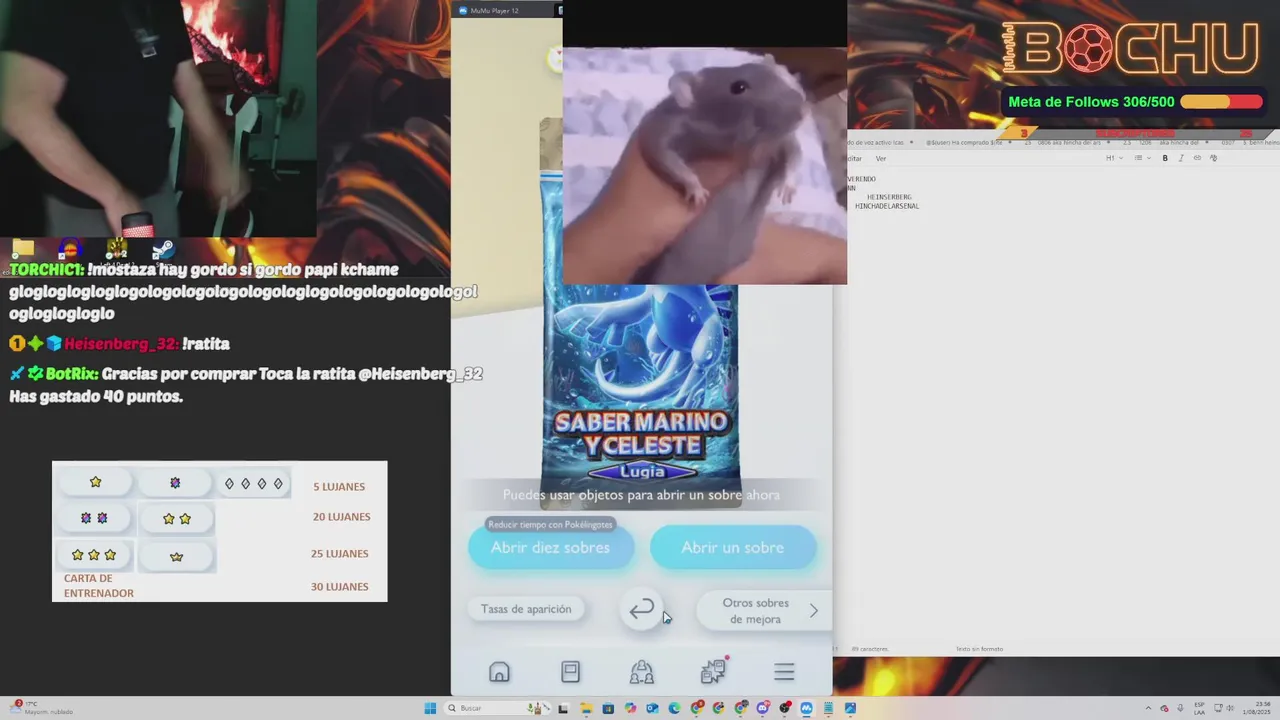This screenshot has width=1280, height=720.
Task: Expand Otros sobres de mejora chevron
Action: (x=813, y=611)
